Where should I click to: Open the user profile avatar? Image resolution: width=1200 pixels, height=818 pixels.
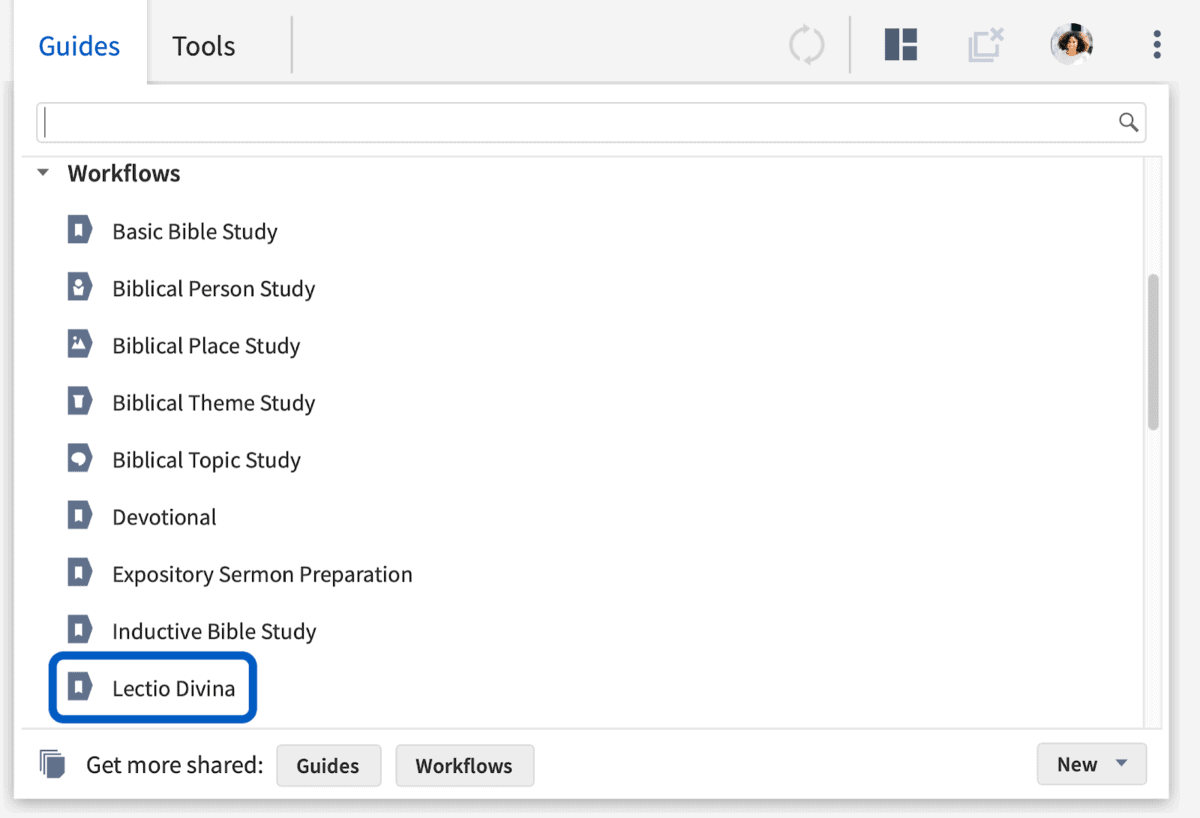click(1071, 44)
